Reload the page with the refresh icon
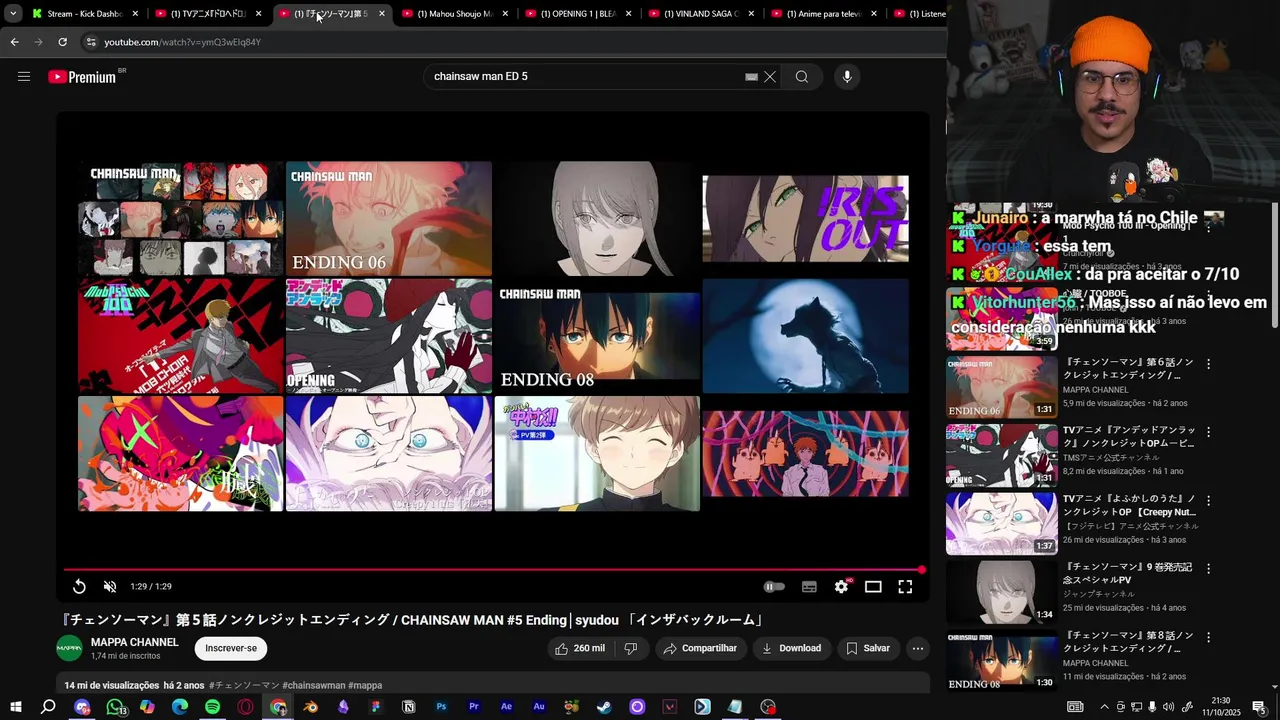The image size is (1280, 720). click(x=62, y=42)
